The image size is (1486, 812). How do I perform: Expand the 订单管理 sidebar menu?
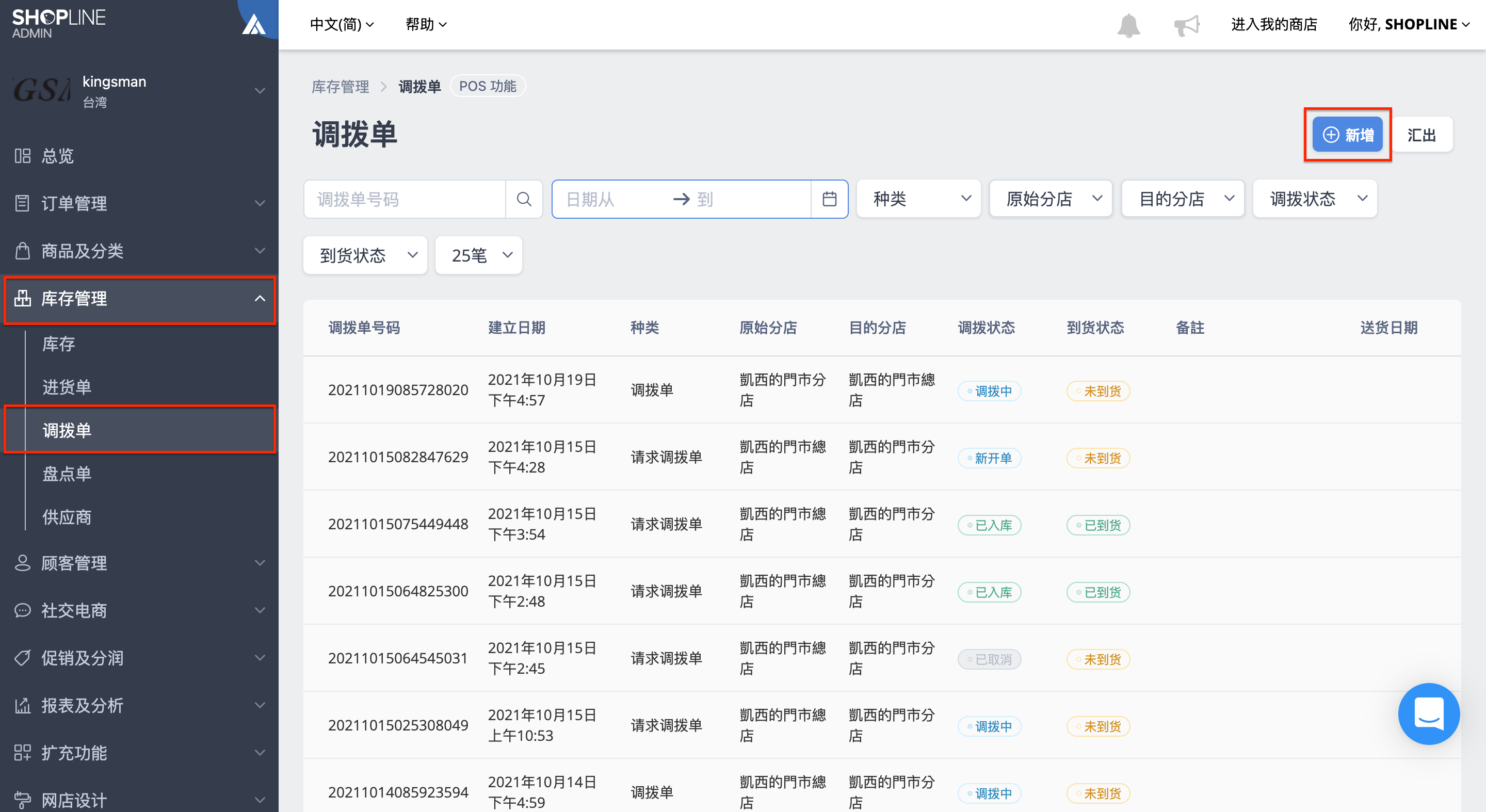(x=139, y=203)
